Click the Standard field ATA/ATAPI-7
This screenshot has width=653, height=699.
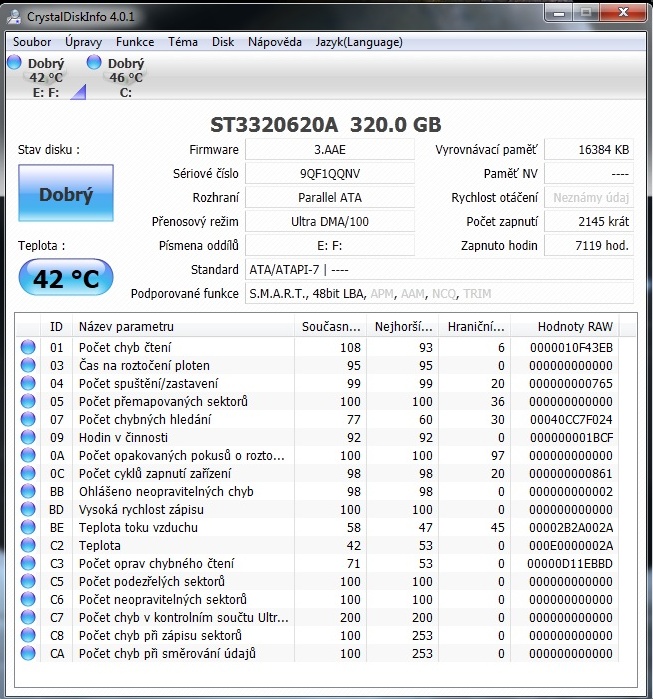pyautogui.click(x=439, y=270)
